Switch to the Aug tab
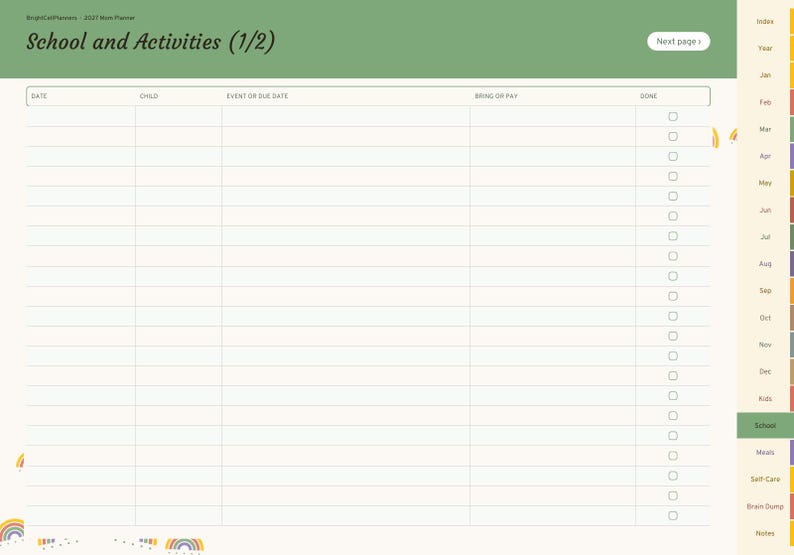Viewport: 794px width, 555px height. (x=765, y=264)
